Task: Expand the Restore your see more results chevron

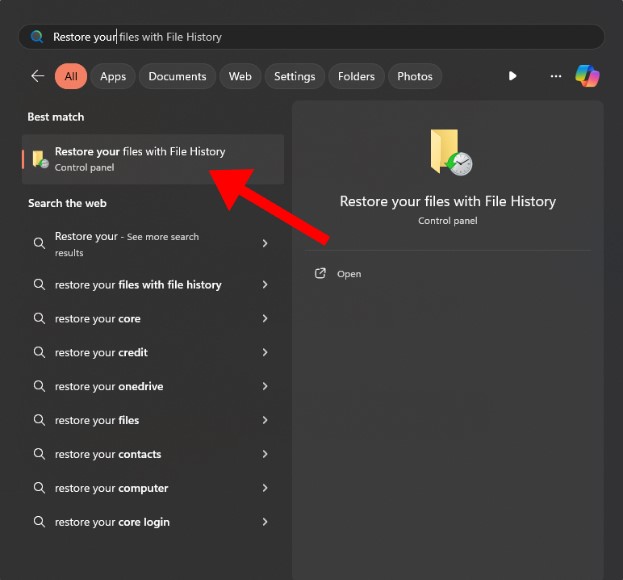Action: click(265, 243)
